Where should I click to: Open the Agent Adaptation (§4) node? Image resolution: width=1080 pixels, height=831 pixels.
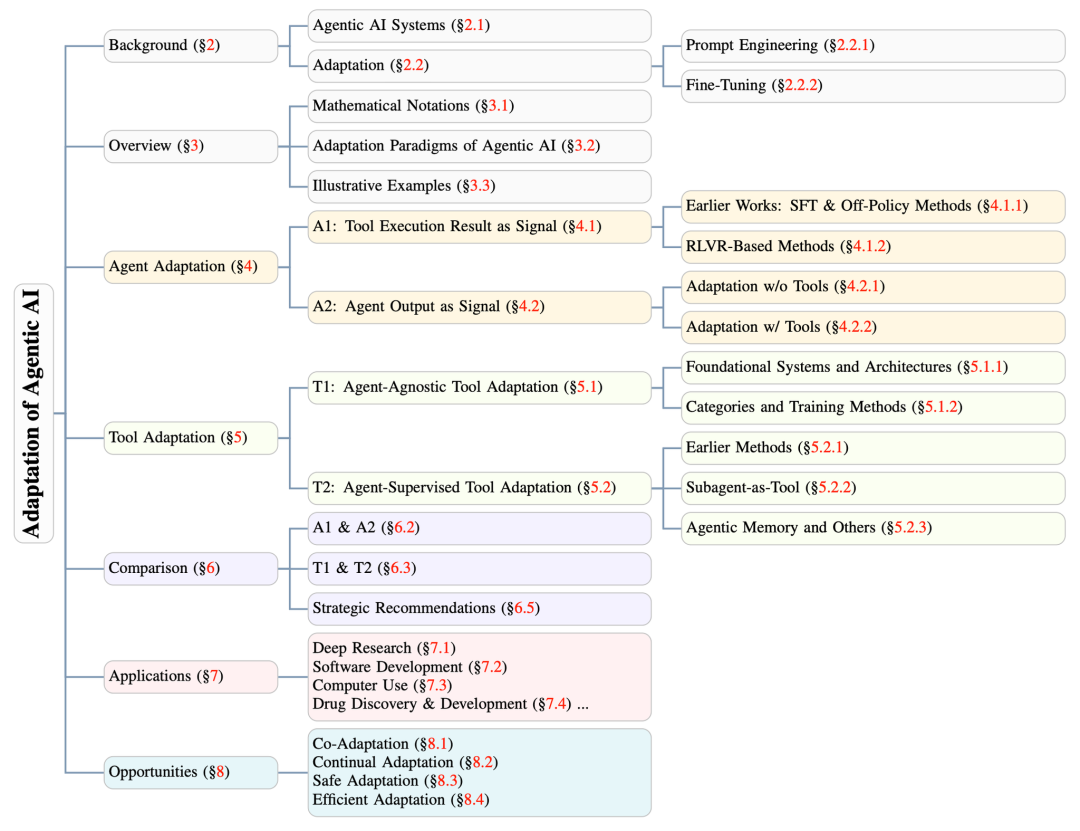click(x=191, y=267)
